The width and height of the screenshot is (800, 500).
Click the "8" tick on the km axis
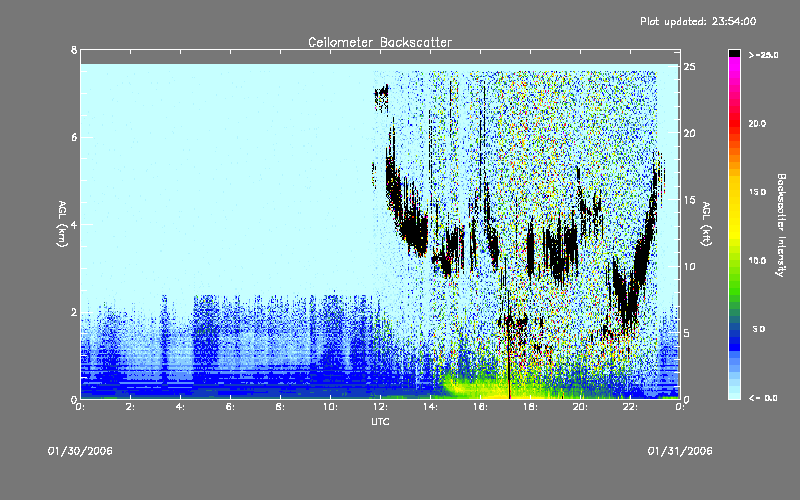(74, 50)
